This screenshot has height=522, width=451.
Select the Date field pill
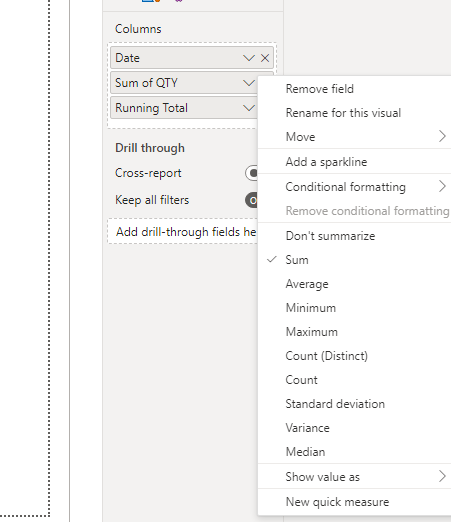(x=192, y=58)
